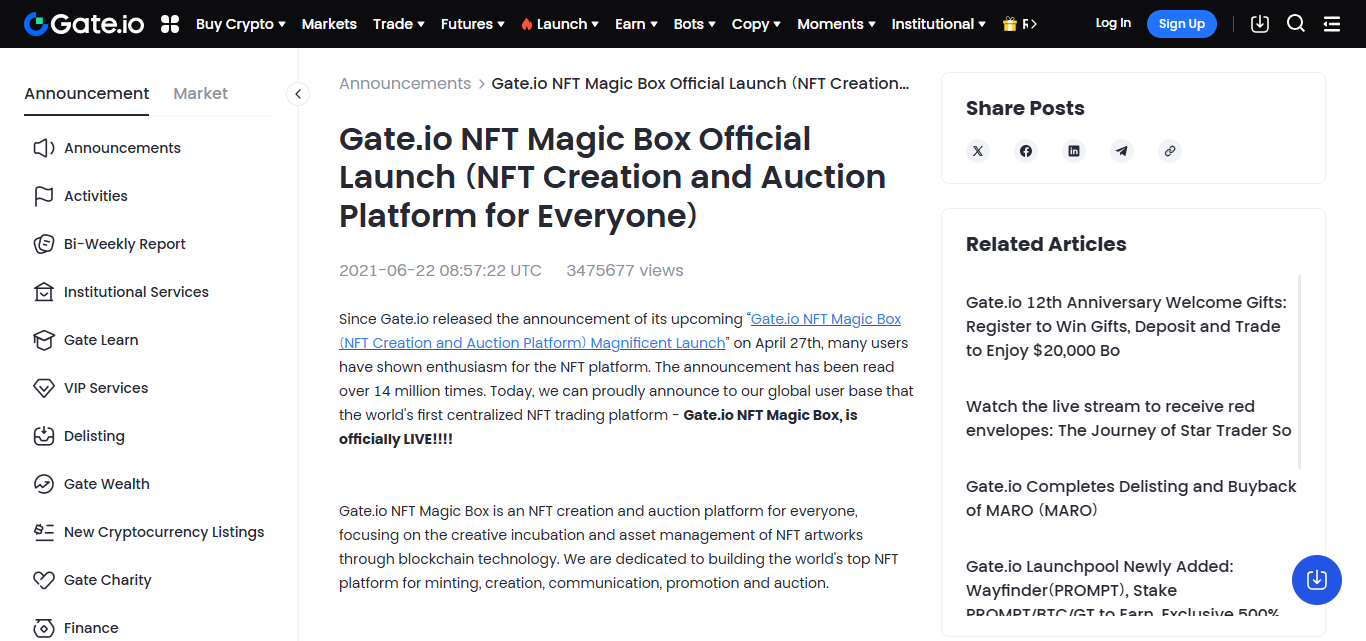Open the four-dot apps grid menu

pyautogui.click(x=170, y=24)
